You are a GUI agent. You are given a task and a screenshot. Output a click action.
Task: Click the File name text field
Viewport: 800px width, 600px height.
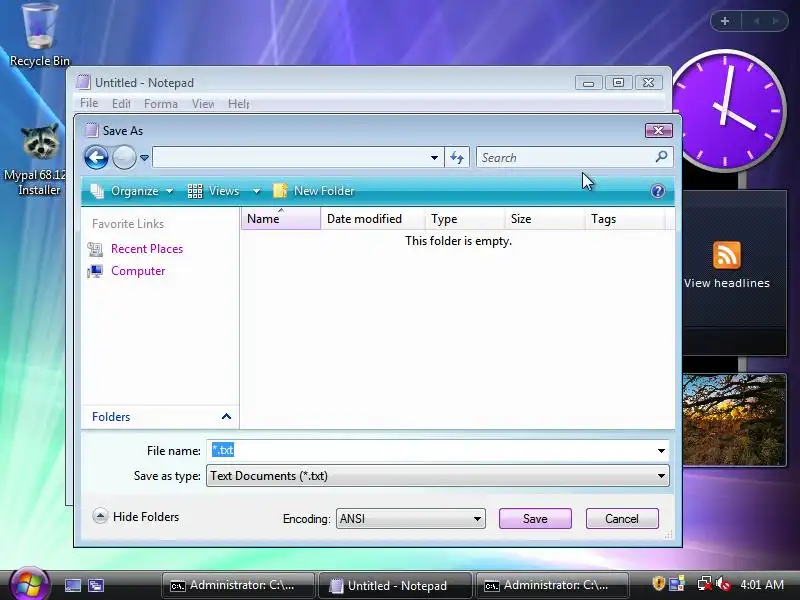pyautogui.click(x=432, y=451)
